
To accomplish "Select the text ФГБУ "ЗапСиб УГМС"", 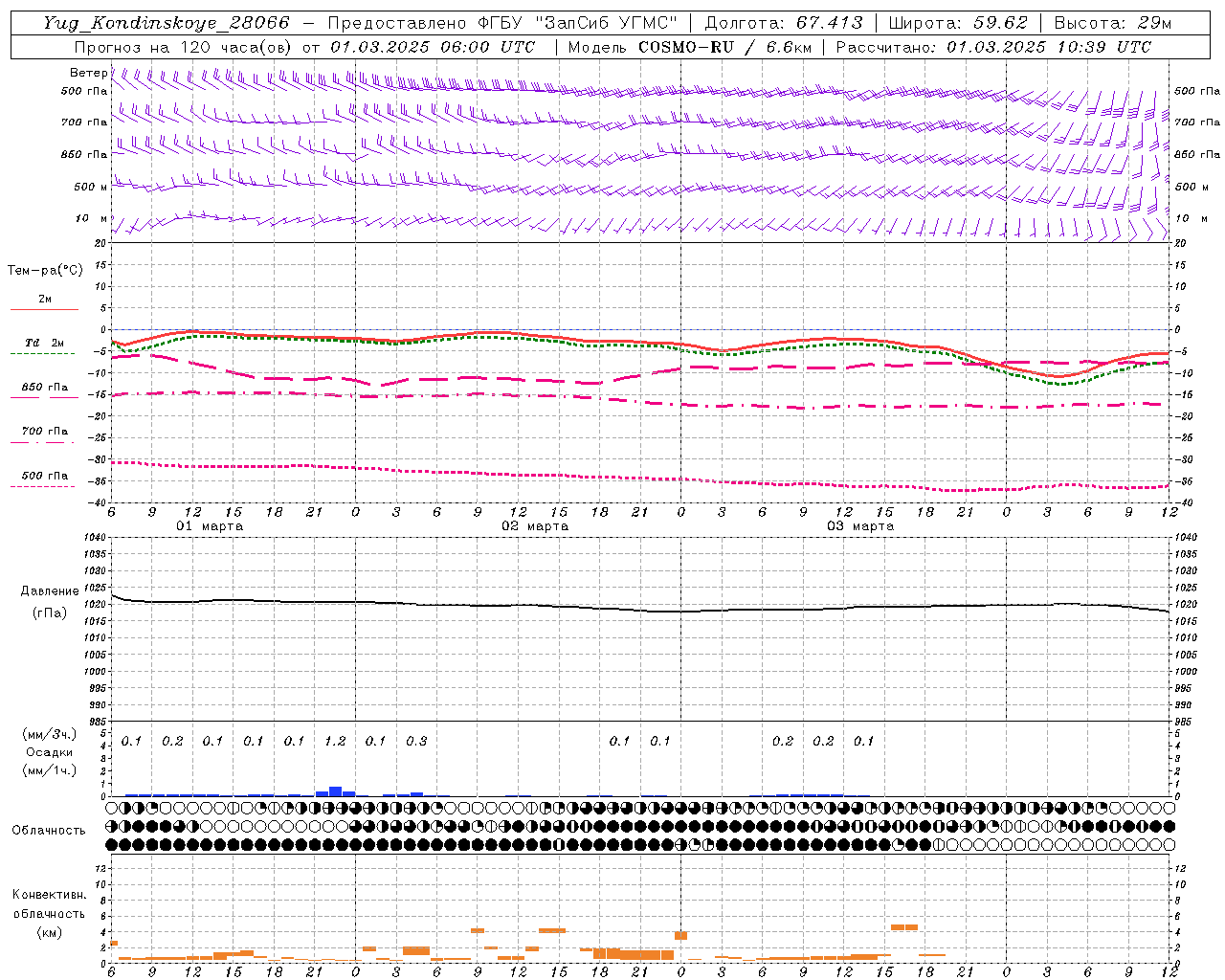I will [577, 23].
